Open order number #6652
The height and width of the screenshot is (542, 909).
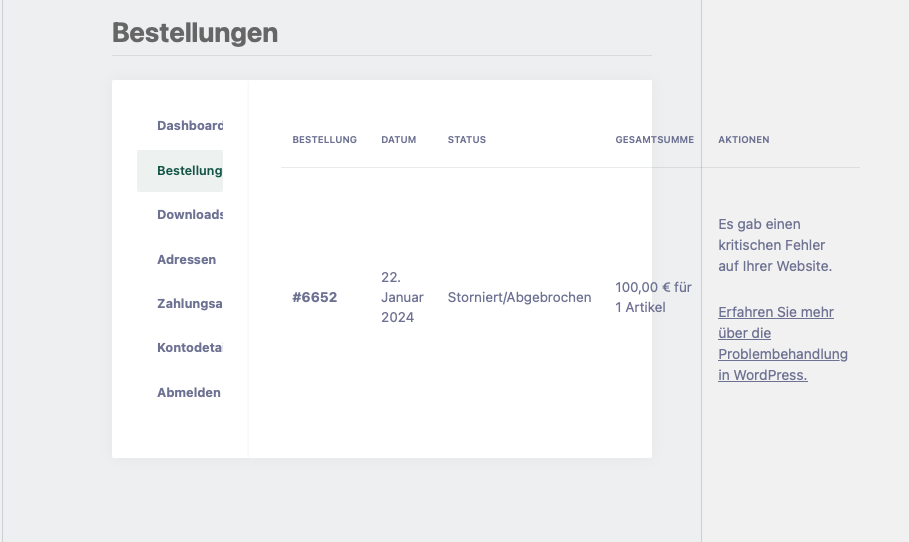tap(315, 297)
